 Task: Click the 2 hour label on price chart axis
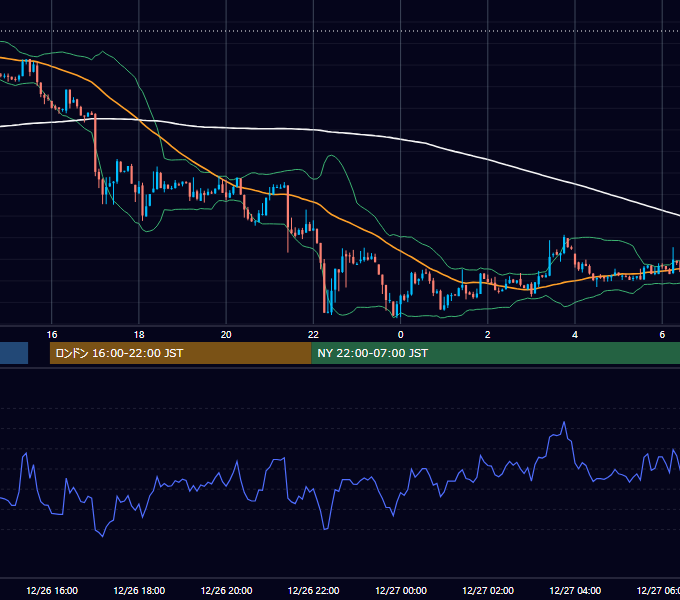(x=487, y=335)
